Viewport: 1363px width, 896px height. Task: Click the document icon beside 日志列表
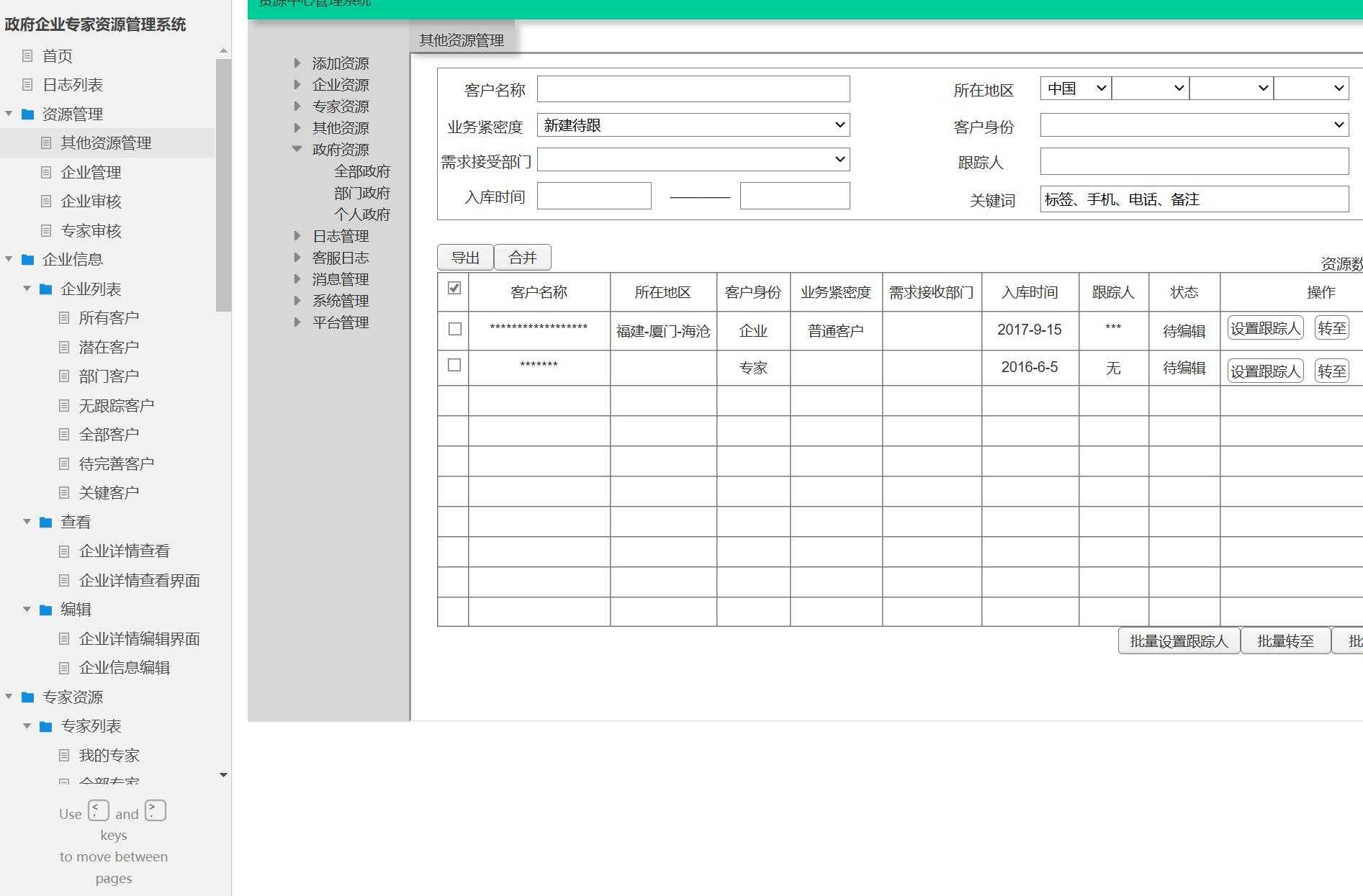click(x=27, y=84)
